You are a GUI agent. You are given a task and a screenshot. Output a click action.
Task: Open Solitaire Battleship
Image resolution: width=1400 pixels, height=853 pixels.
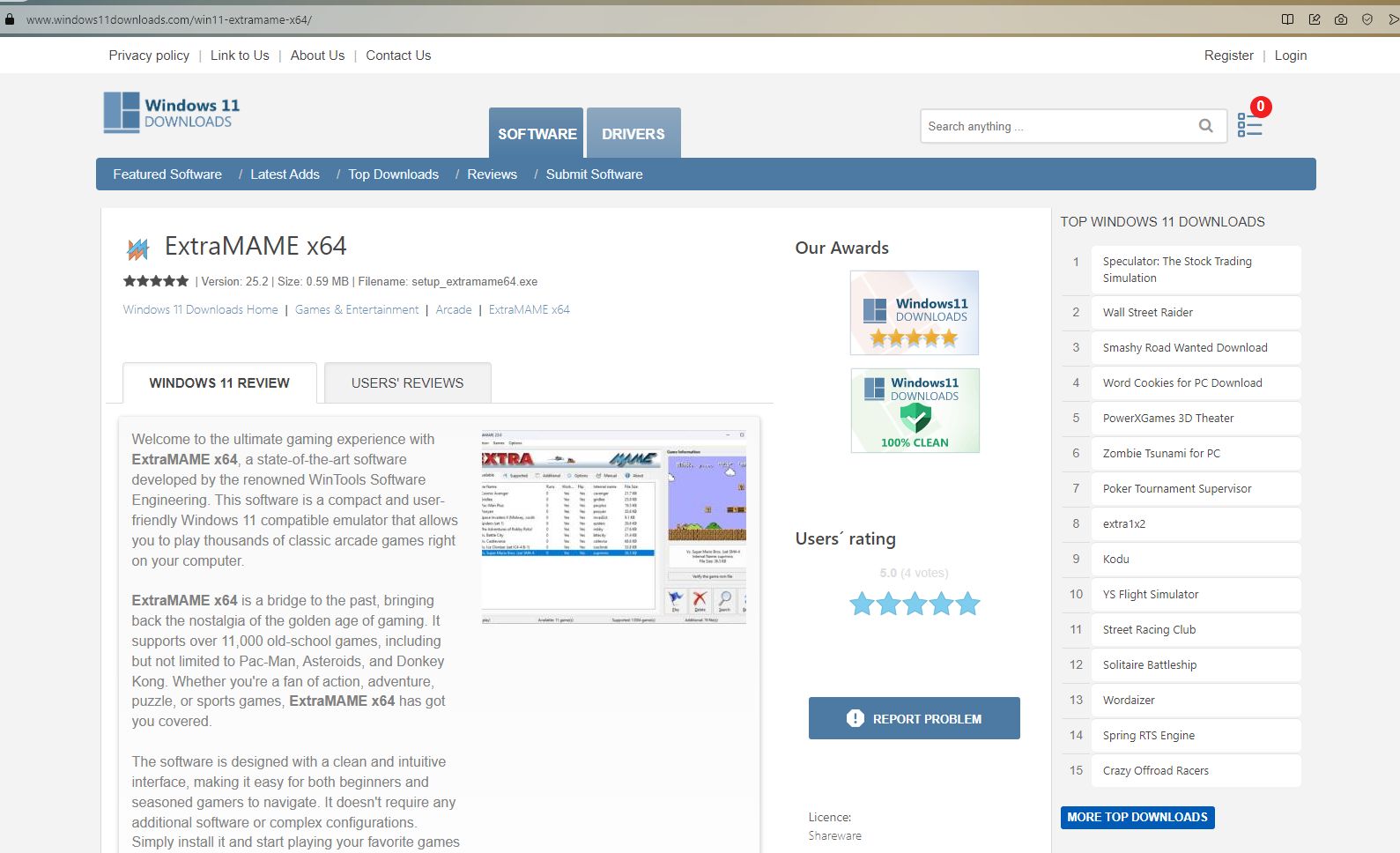point(1196,664)
